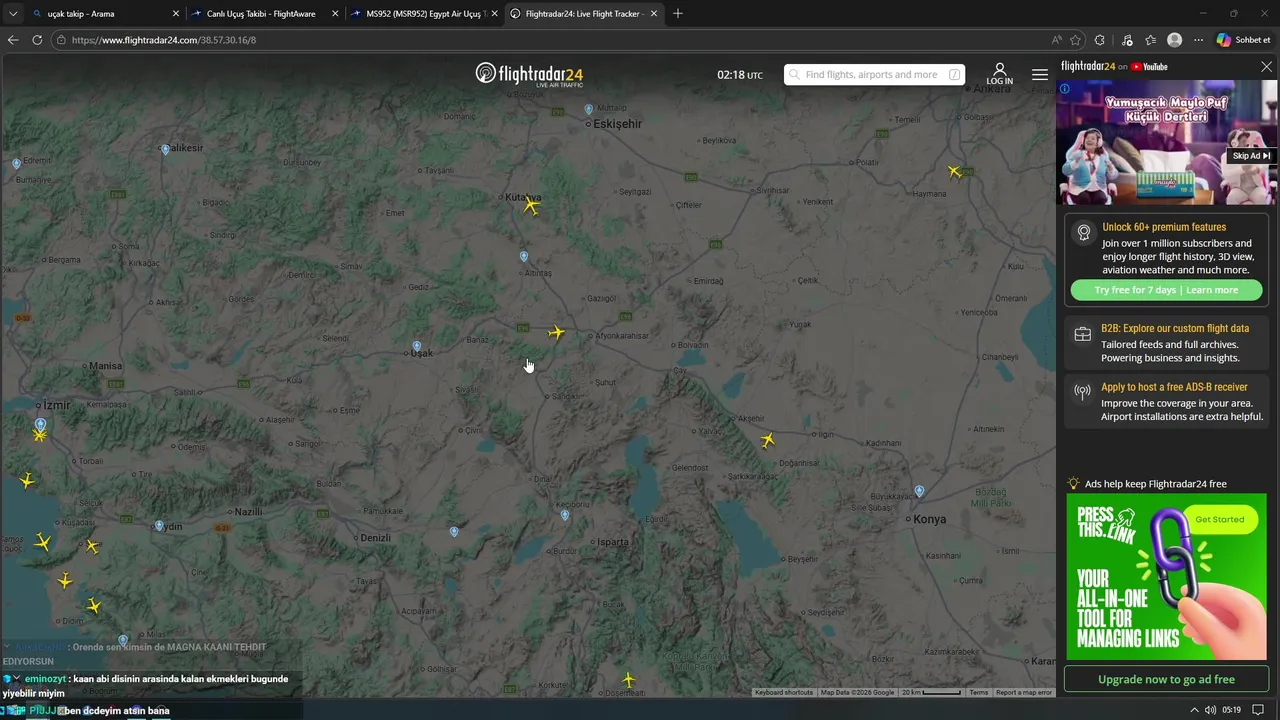Click the 02:18 UTC clock

pyautogui.click(x=739, y=75)
